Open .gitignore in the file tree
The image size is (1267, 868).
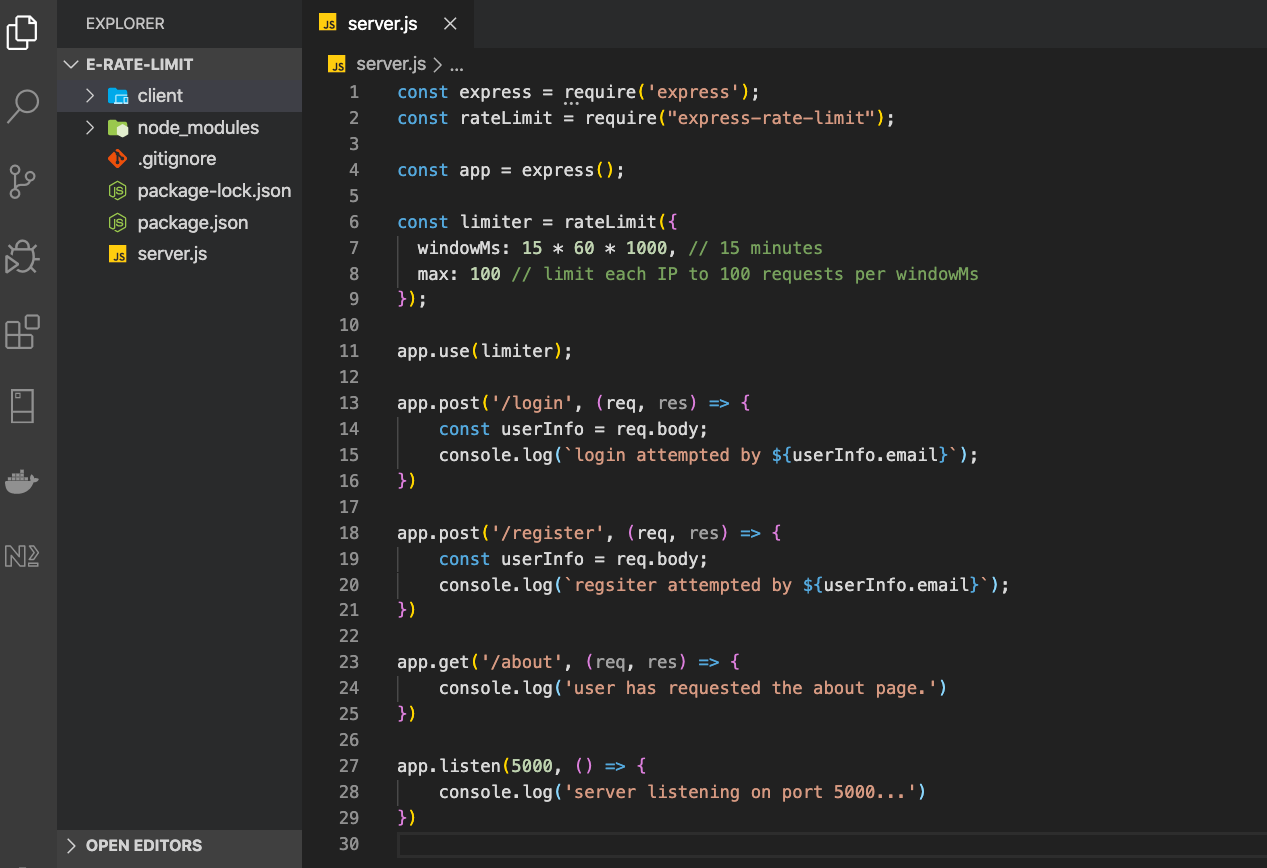[176, 159]
